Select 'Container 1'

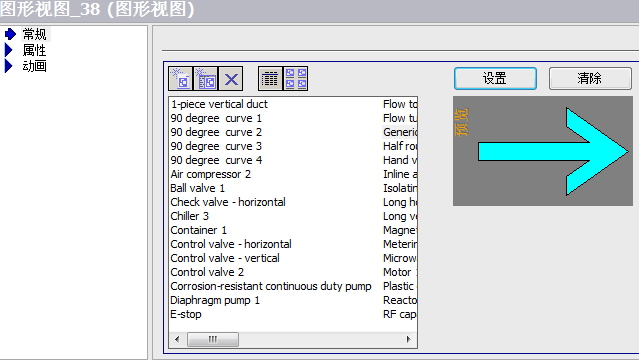click(198, 230)
